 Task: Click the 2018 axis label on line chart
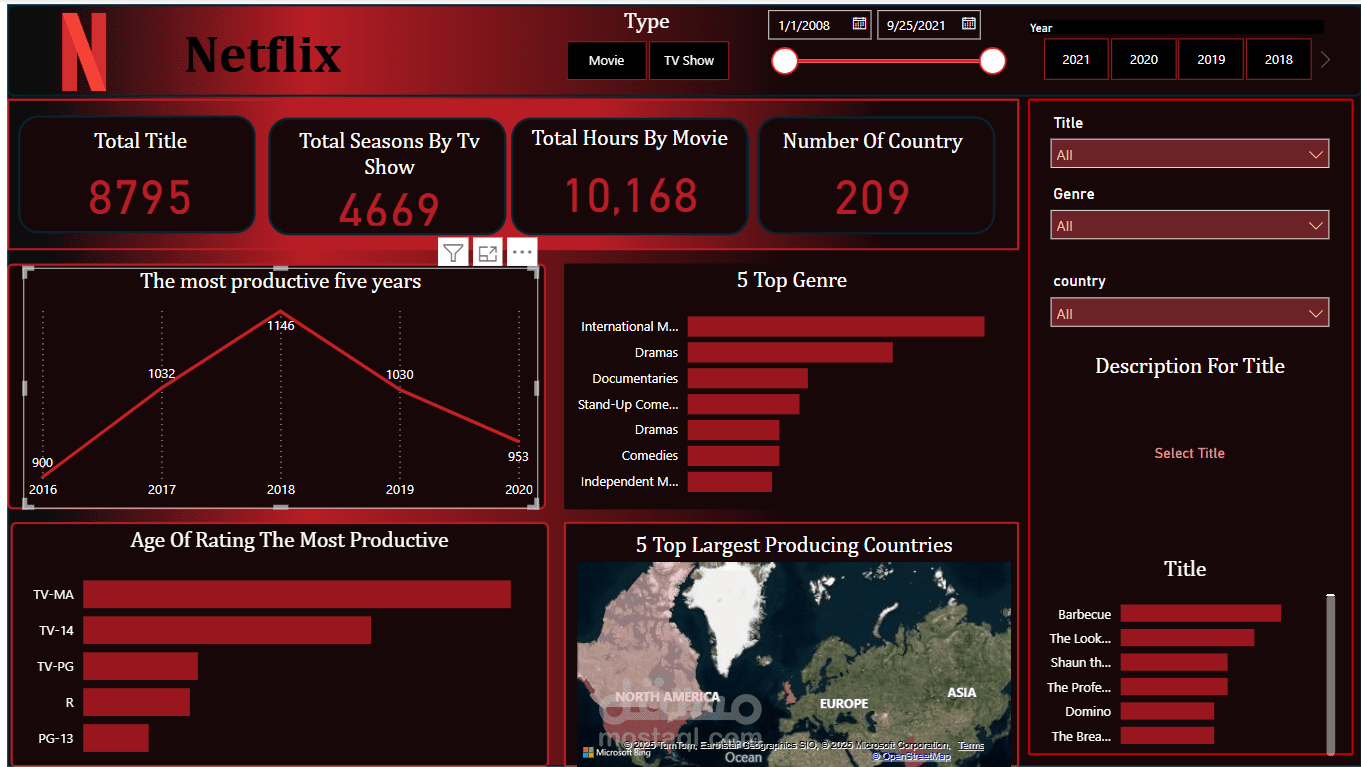point(281,490)
